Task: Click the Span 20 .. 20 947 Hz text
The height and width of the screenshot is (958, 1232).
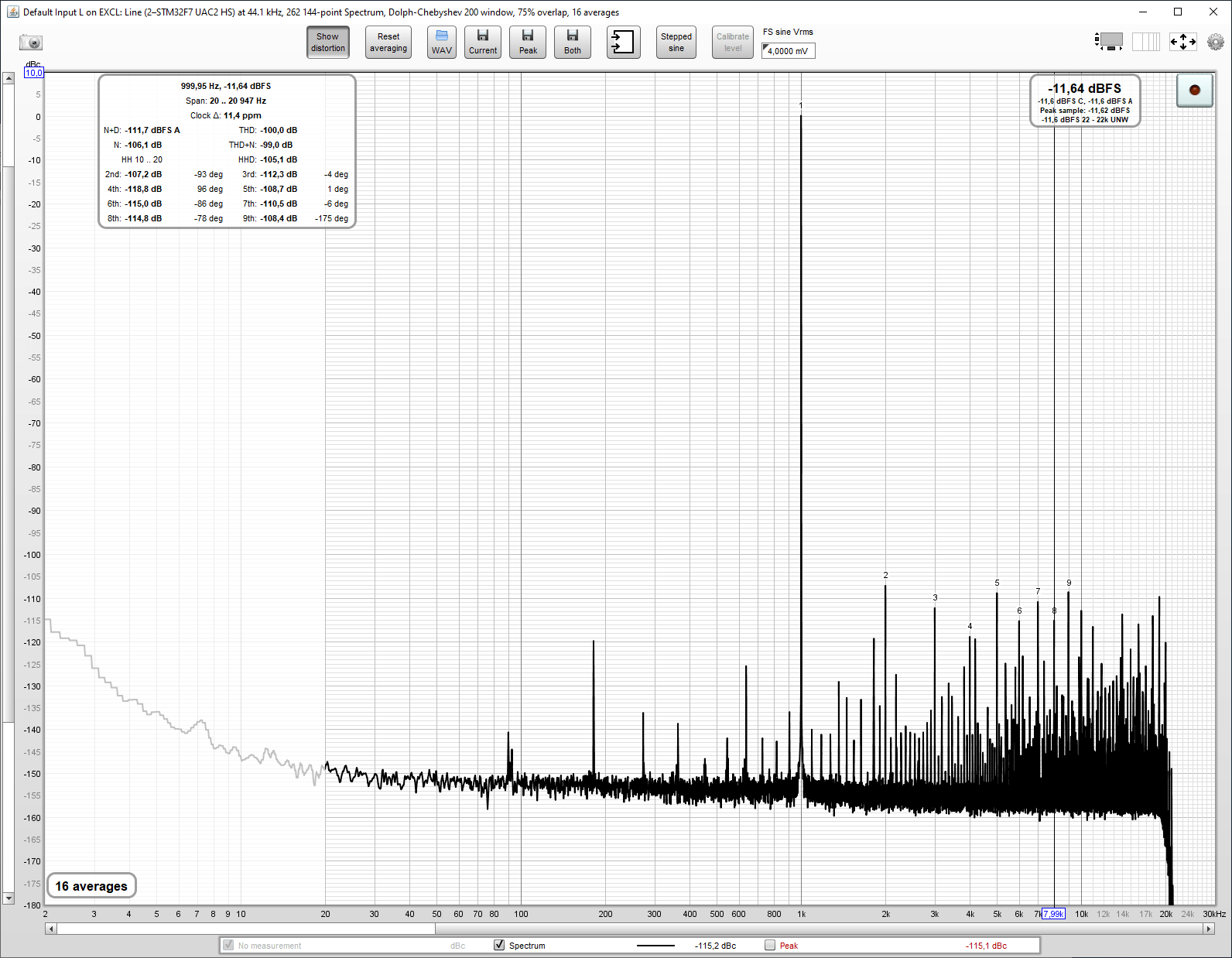Action: (226, 101)
